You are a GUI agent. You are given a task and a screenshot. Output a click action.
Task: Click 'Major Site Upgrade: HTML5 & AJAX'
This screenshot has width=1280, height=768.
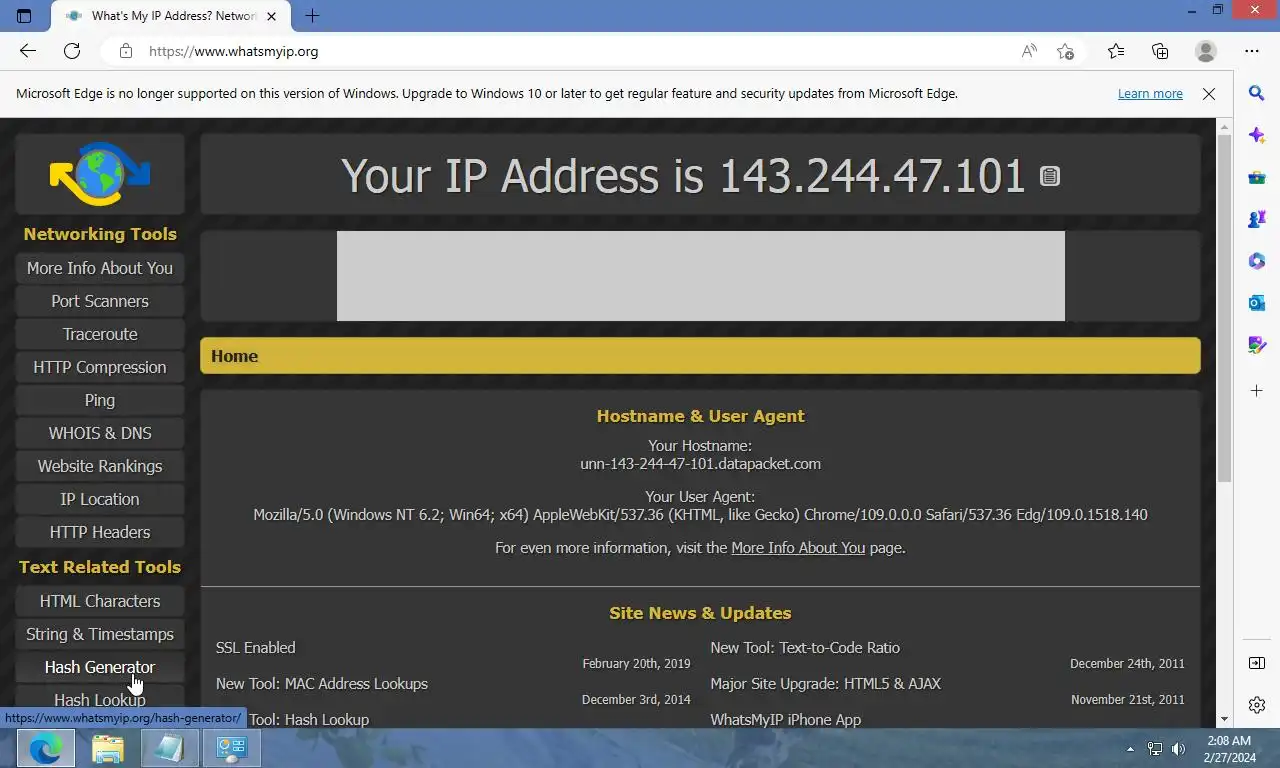pos(826,684)
